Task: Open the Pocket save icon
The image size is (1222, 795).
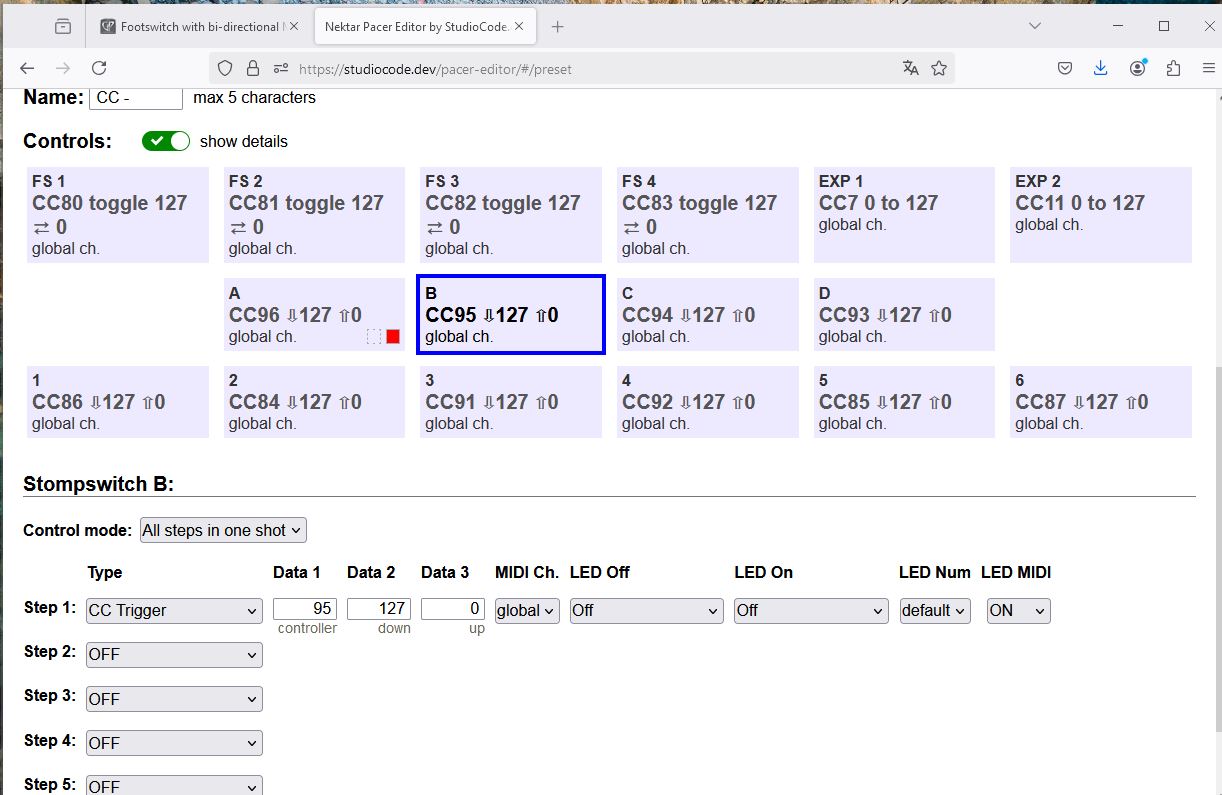Action: 1065,68
